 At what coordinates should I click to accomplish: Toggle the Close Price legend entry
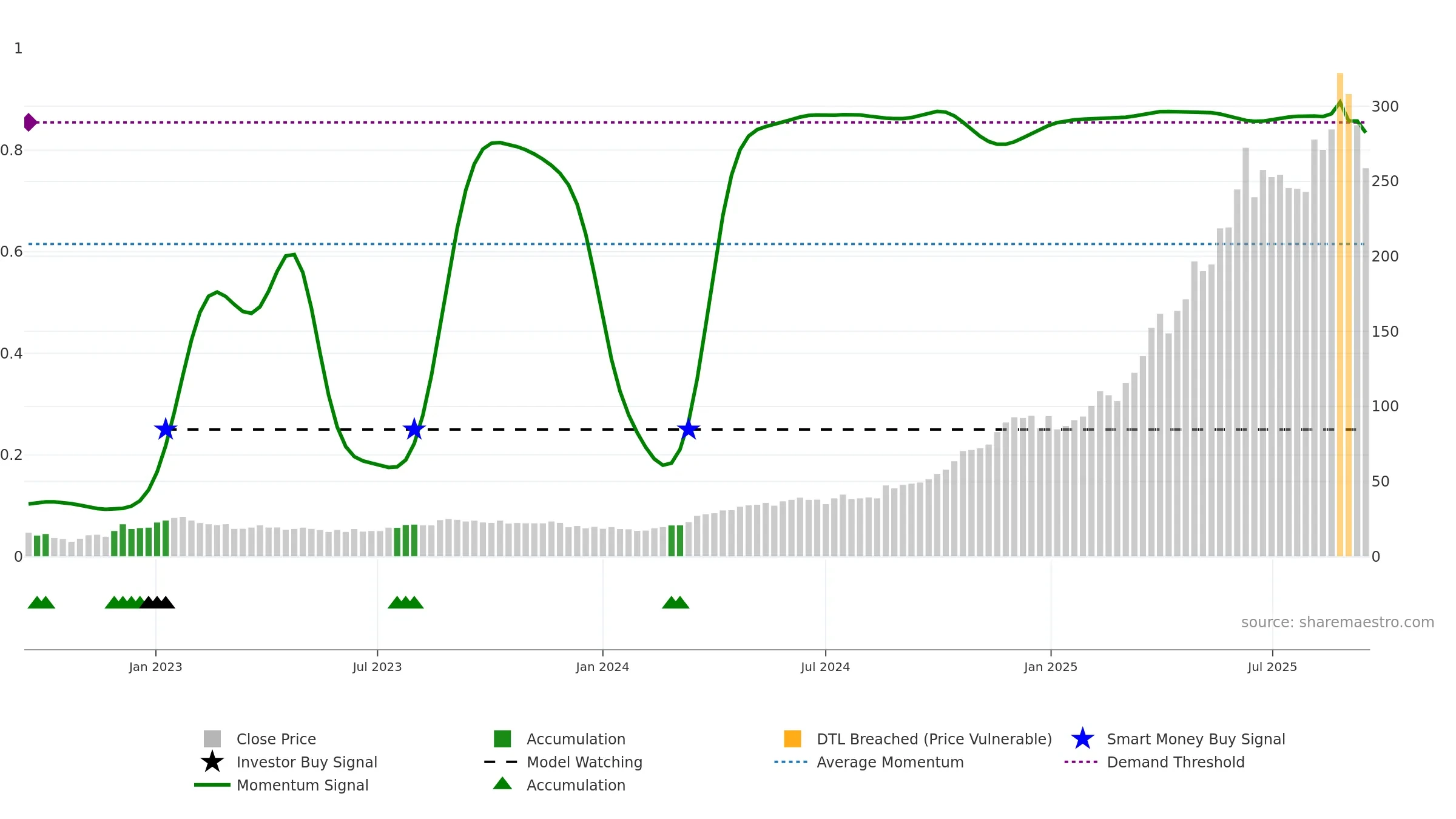coord(260,739)
